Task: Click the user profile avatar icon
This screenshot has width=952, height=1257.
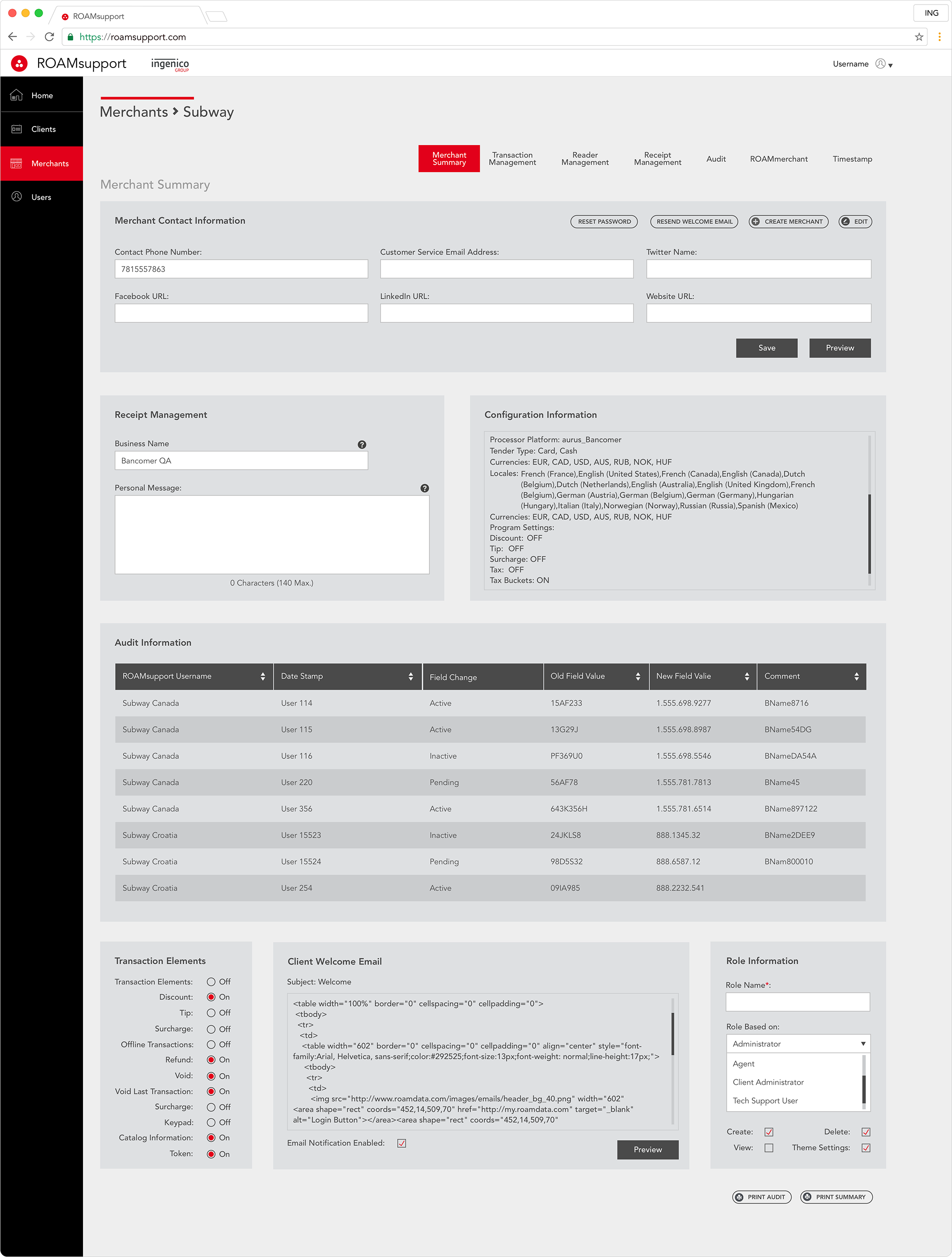Action: [x=880, y=63]
